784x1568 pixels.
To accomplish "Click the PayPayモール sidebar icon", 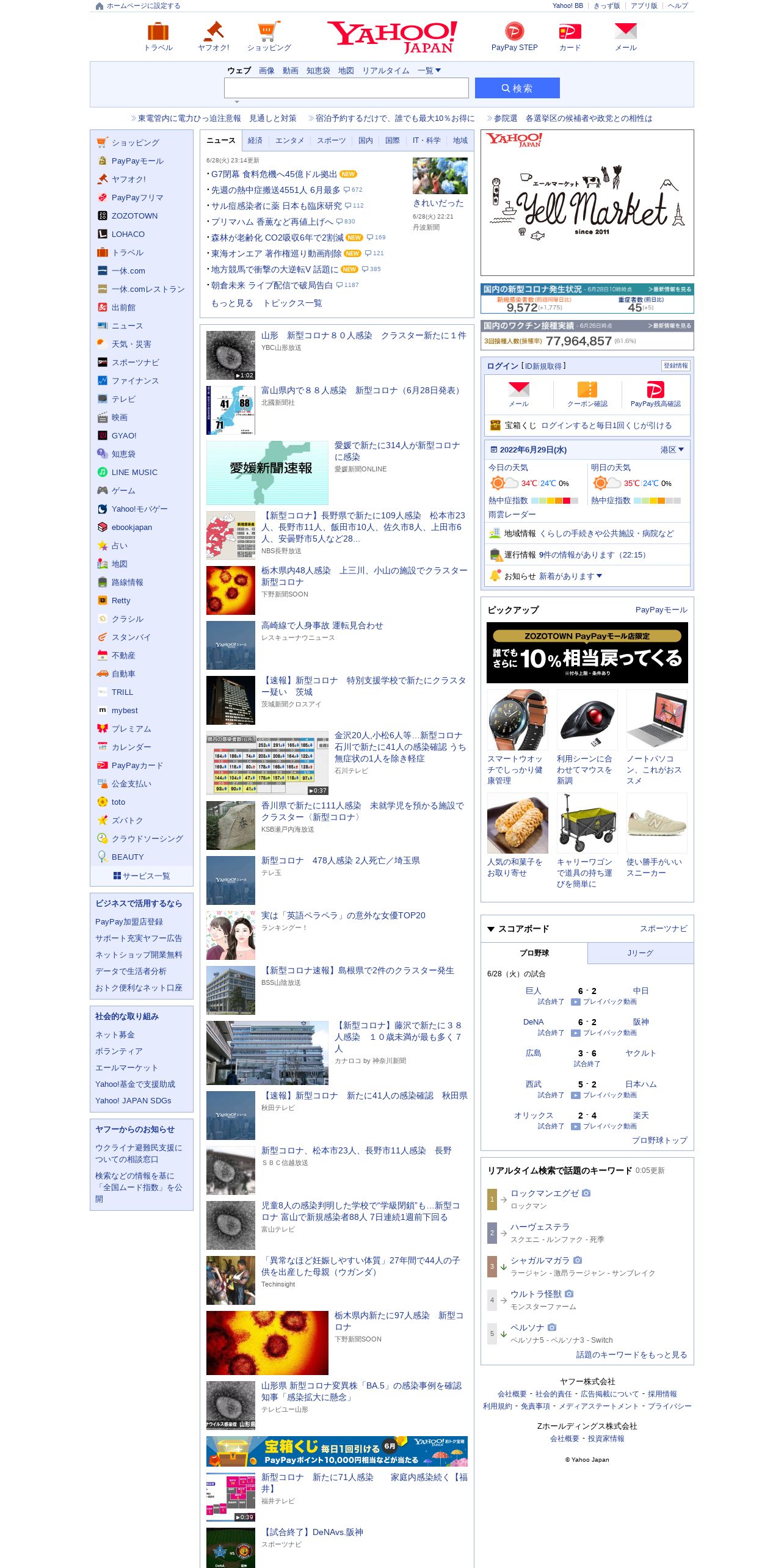I will (102, 161).
